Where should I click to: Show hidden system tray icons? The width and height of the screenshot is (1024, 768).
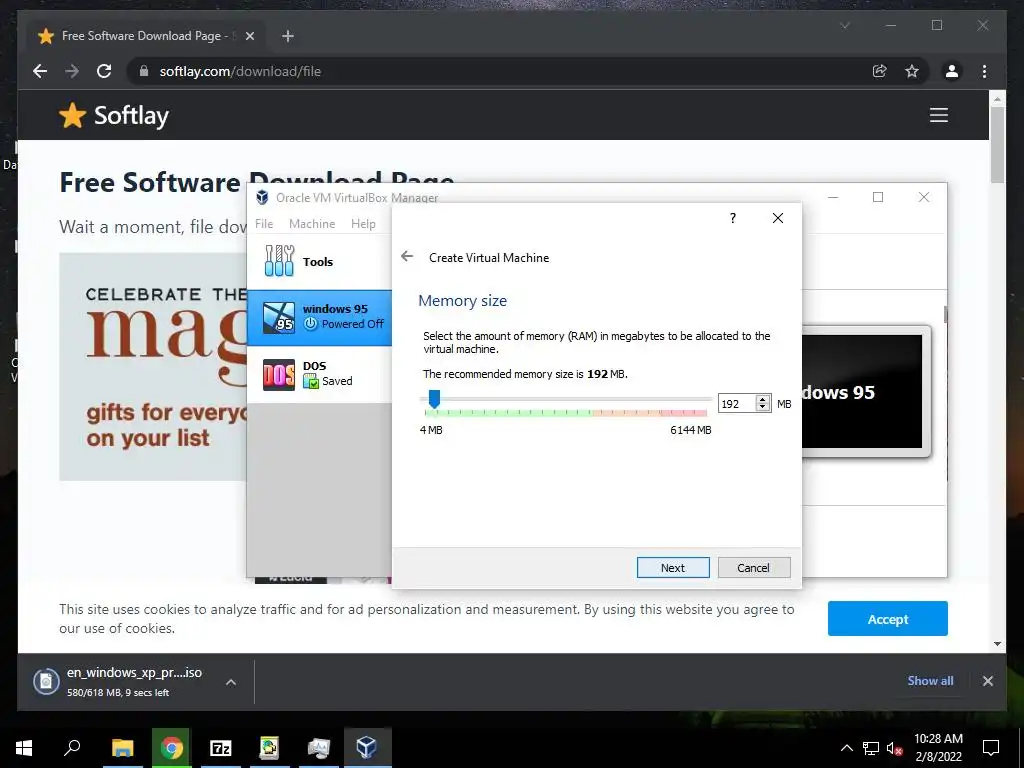point(846,748)
